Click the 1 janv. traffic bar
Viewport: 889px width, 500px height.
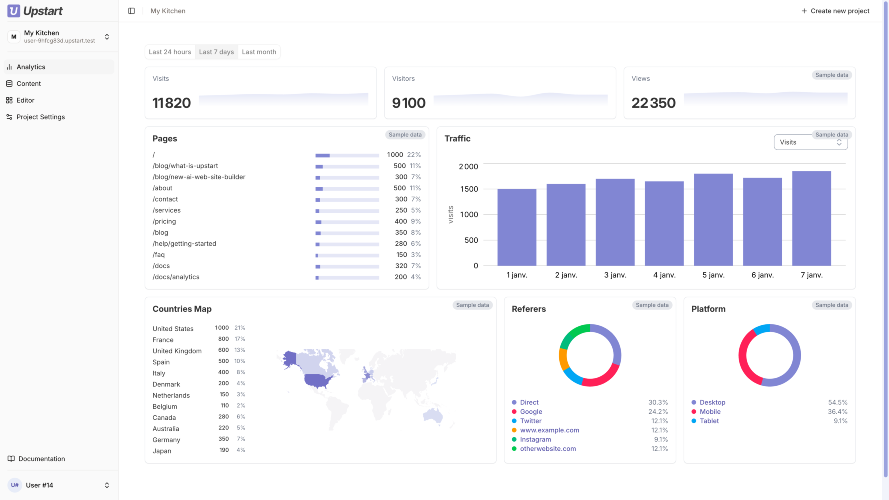(517, 227)
